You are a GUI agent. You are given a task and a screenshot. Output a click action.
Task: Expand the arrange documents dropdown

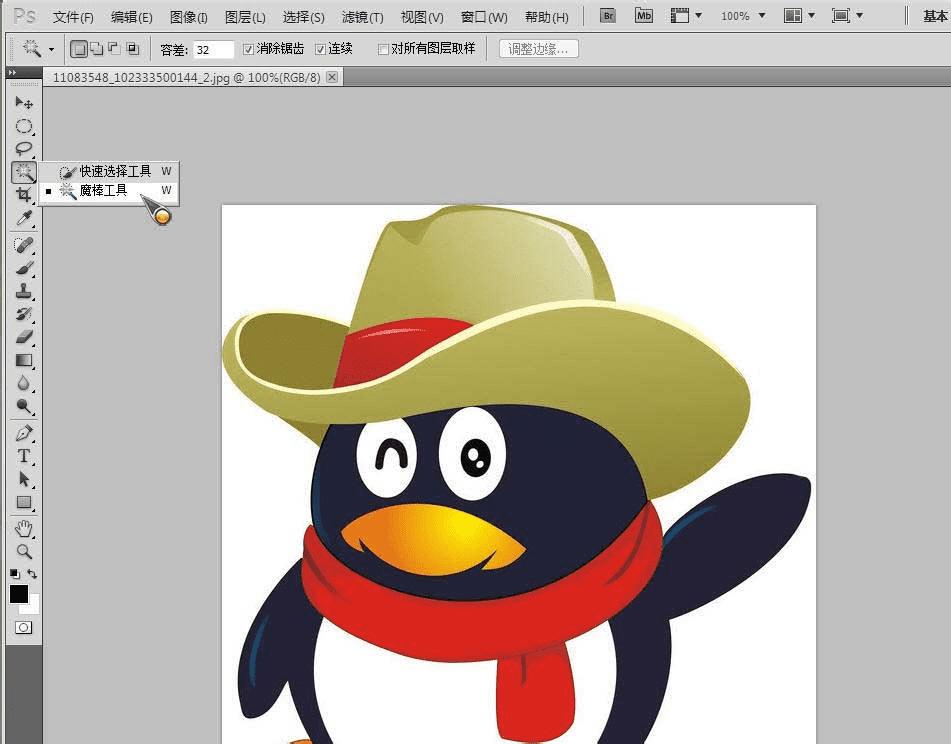[797, 16]
